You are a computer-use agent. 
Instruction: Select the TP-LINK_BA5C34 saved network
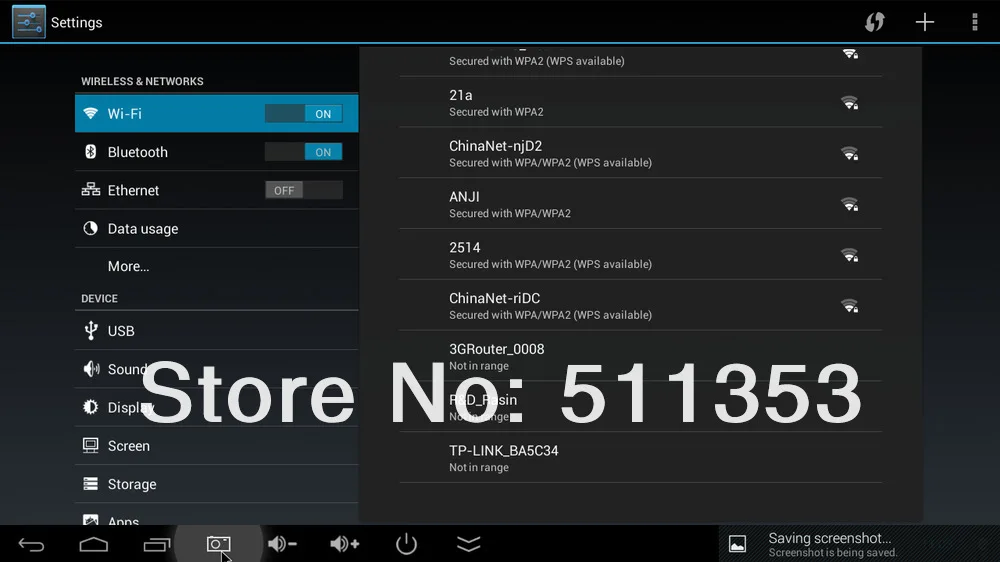pyautogui.click(x=640, y=458)
